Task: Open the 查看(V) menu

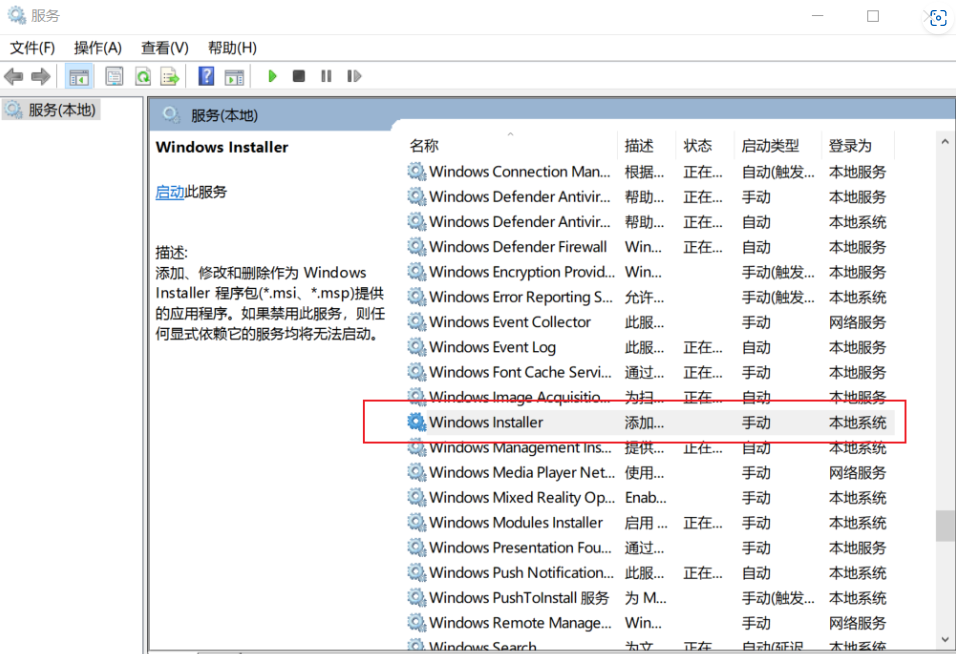Action: click(x=165, y=48)
